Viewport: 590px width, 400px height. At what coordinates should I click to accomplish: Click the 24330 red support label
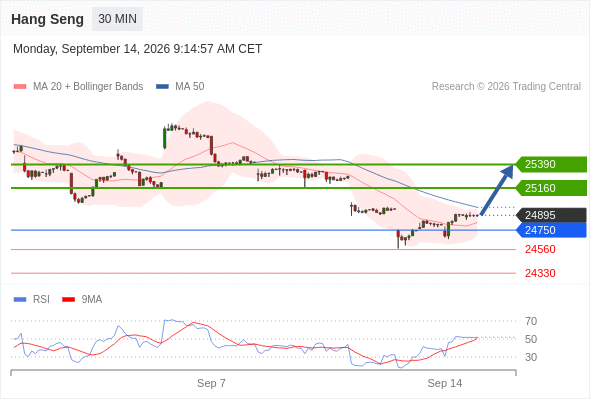tap(540, 273)
